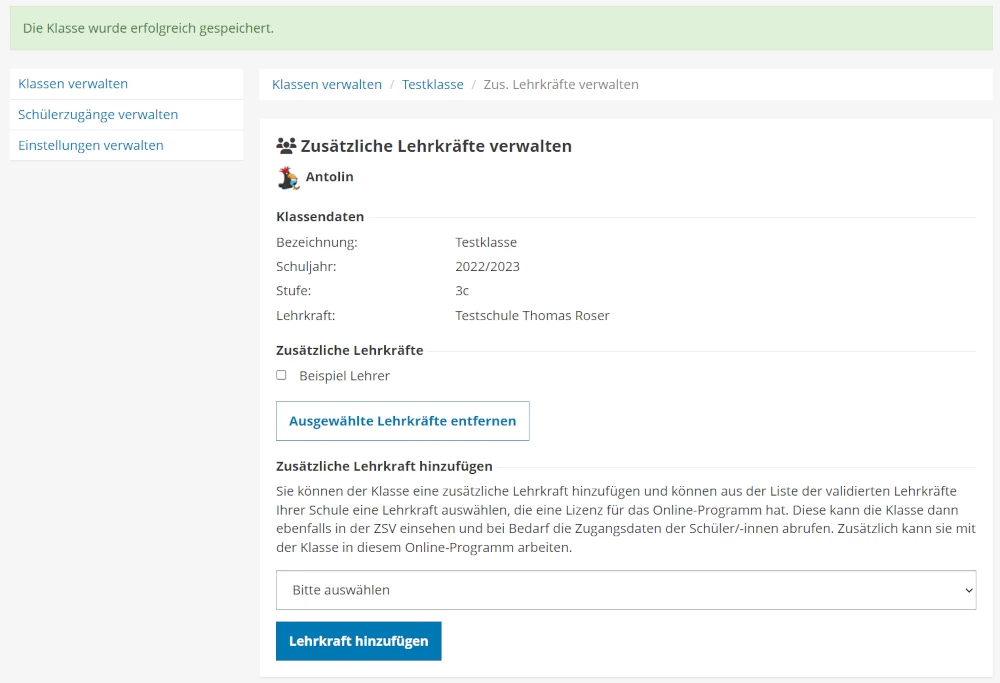Image resolution: width=1000 pixels, height=683 pixels.
Task: Click the teacher name 'Testschule Thomas Roser'
Action: tap(532, 316)
